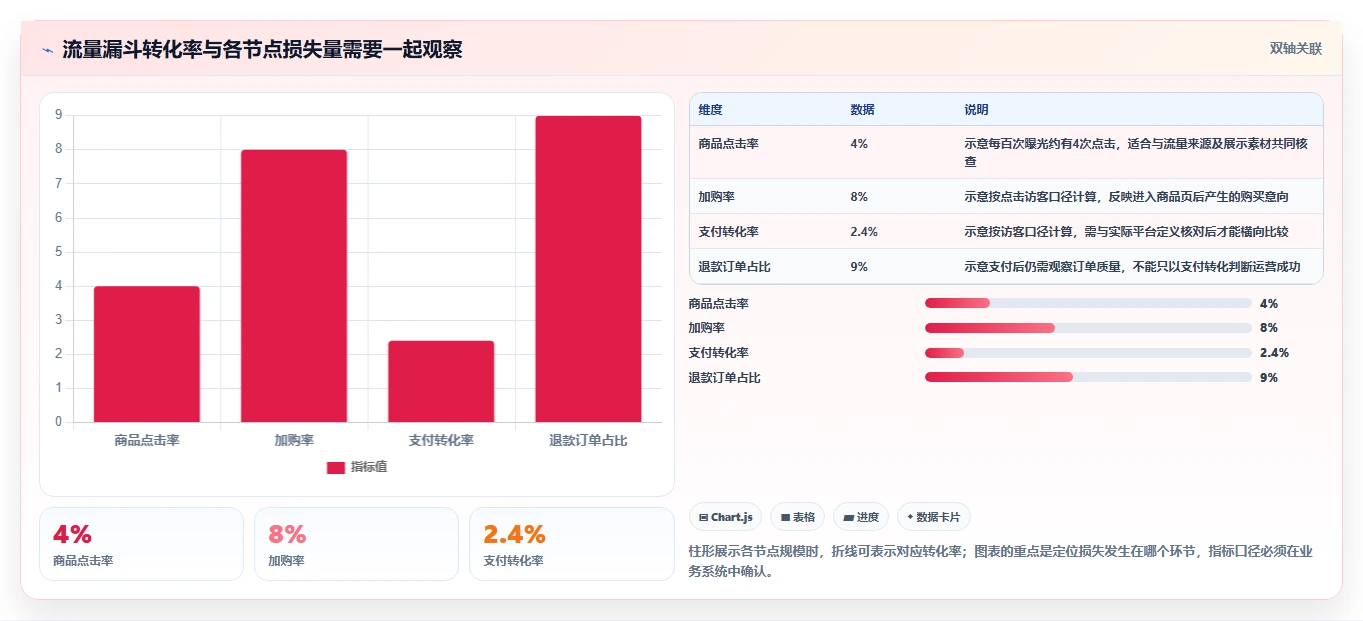
Task: Click the 表格 tag chip
Action: 798,517
